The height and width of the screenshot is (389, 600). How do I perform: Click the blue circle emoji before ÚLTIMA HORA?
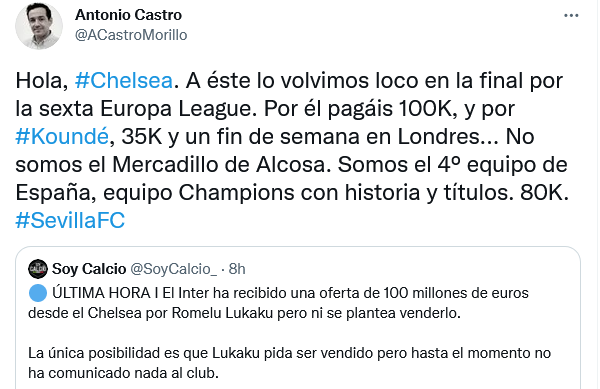38,293
